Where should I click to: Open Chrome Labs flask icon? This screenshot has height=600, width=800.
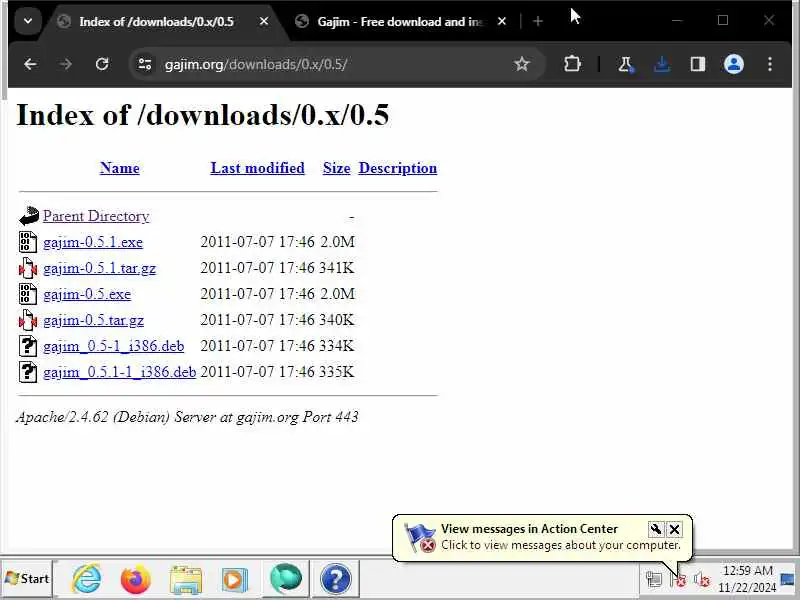click(626, 64)
